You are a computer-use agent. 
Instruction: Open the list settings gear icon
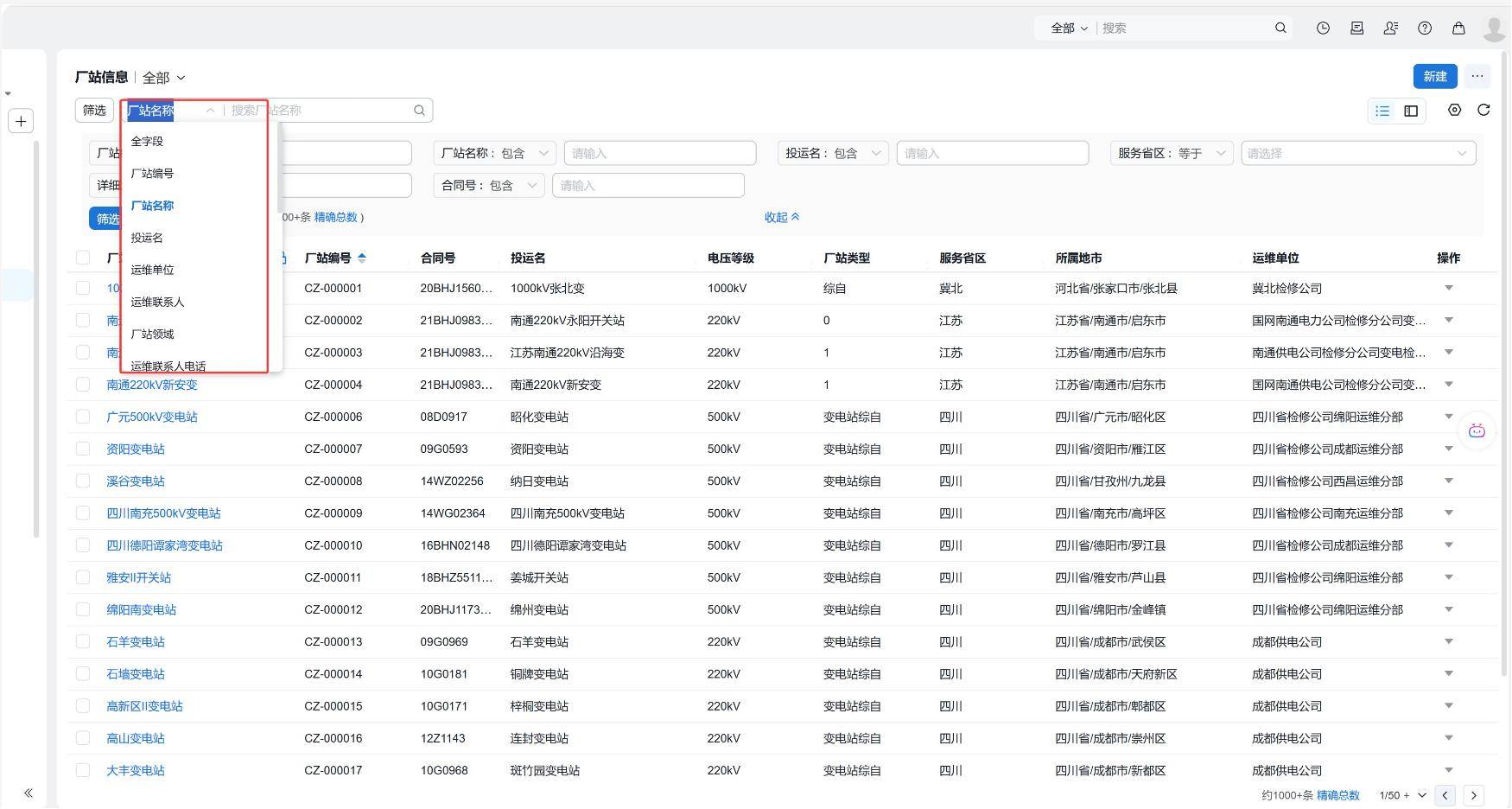(1455, 110)
